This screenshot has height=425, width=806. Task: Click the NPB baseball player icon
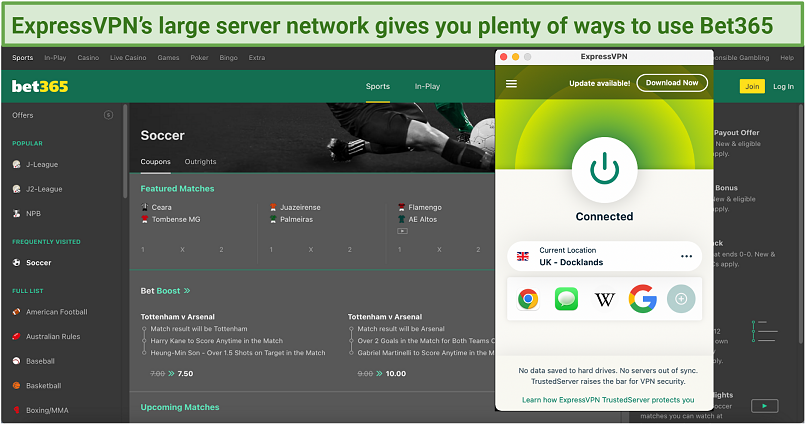[16, 213]
